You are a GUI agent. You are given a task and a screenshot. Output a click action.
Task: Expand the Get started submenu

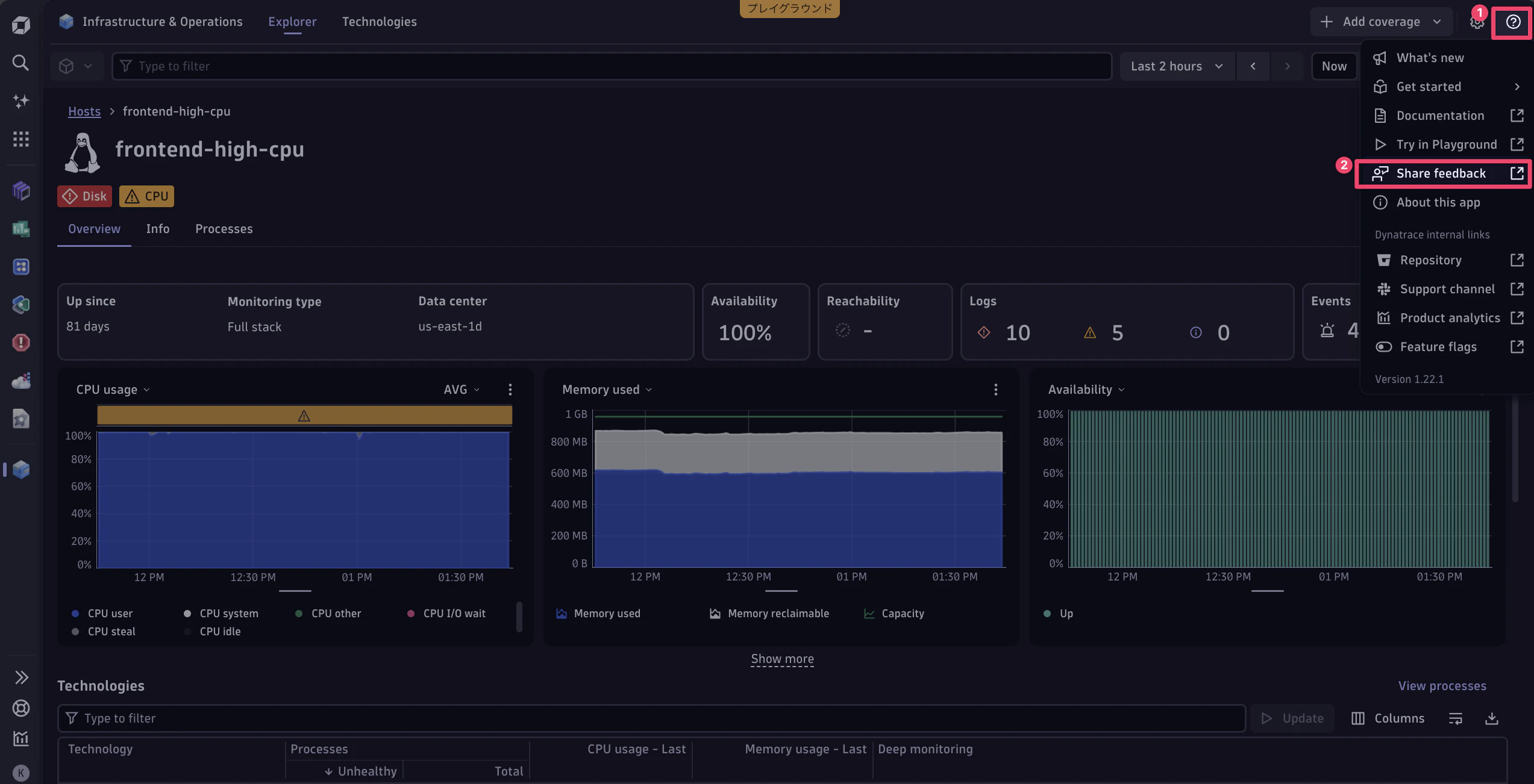tap(1447, 87)
